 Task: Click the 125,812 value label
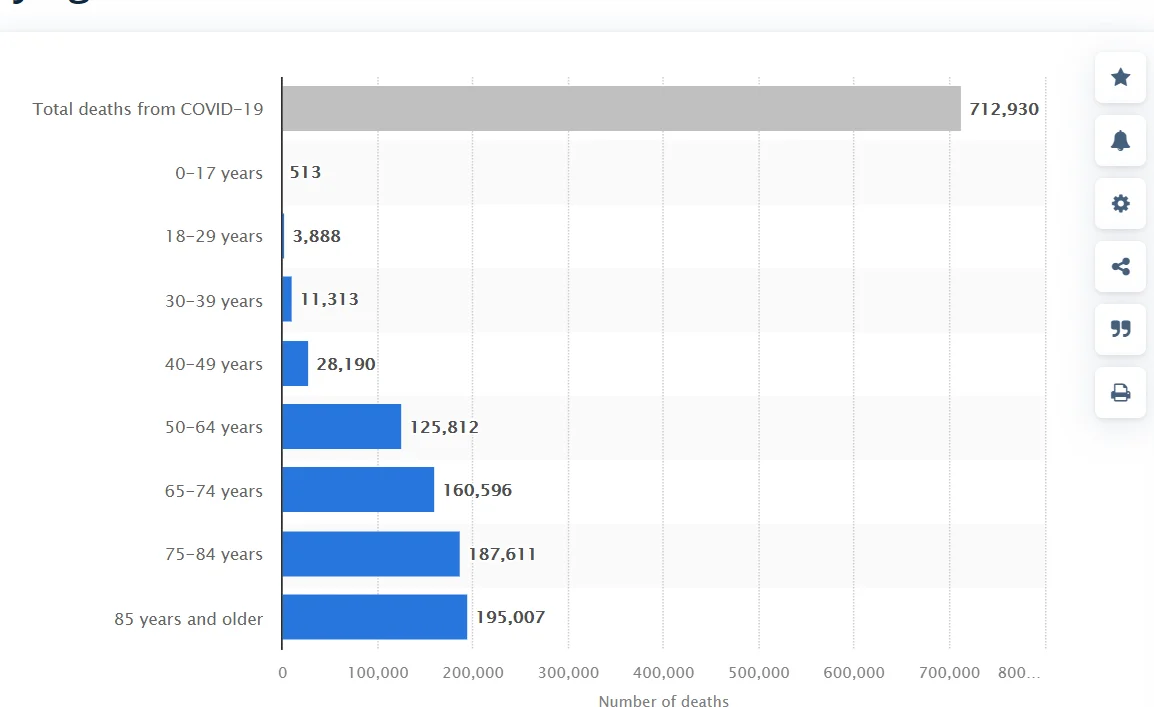[x=444, y=427]
